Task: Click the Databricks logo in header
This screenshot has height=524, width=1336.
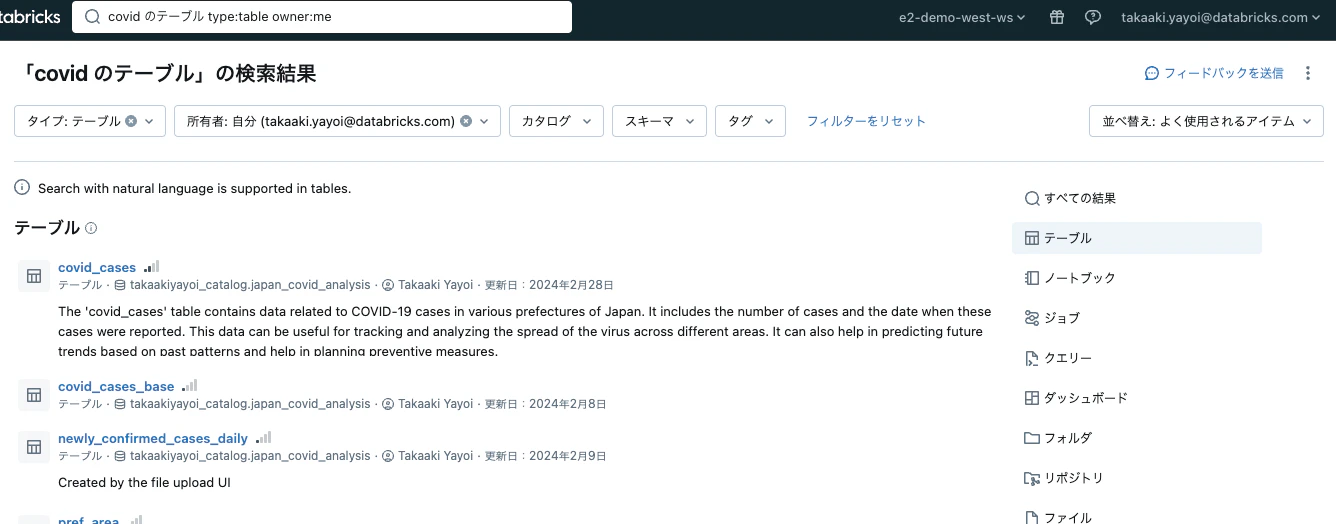Action: pos(30,17)
